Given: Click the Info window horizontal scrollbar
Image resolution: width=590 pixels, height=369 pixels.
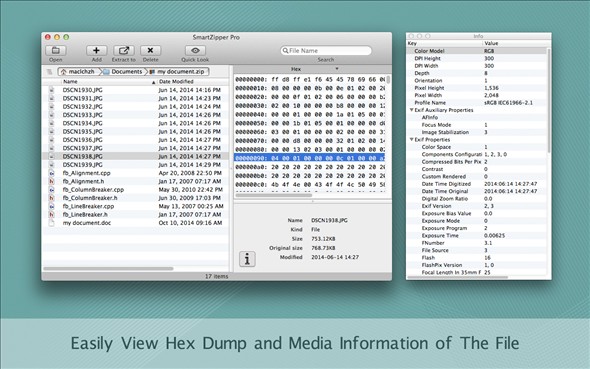Looking at the screenshot, I should click(x=458, y=278).
